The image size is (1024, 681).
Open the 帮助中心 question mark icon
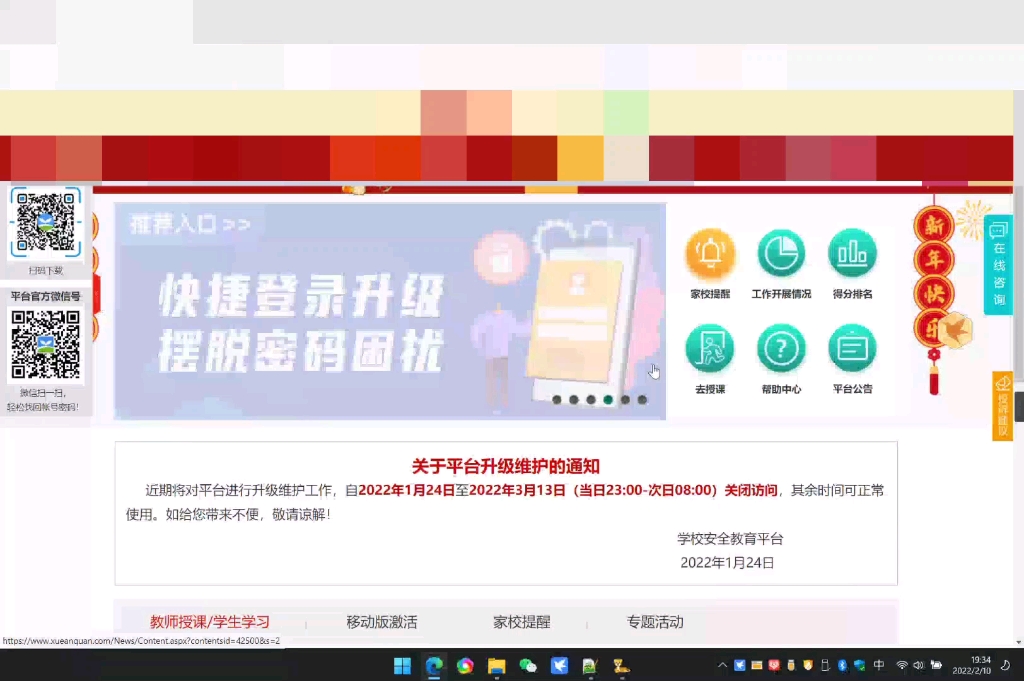coord(781,349)
